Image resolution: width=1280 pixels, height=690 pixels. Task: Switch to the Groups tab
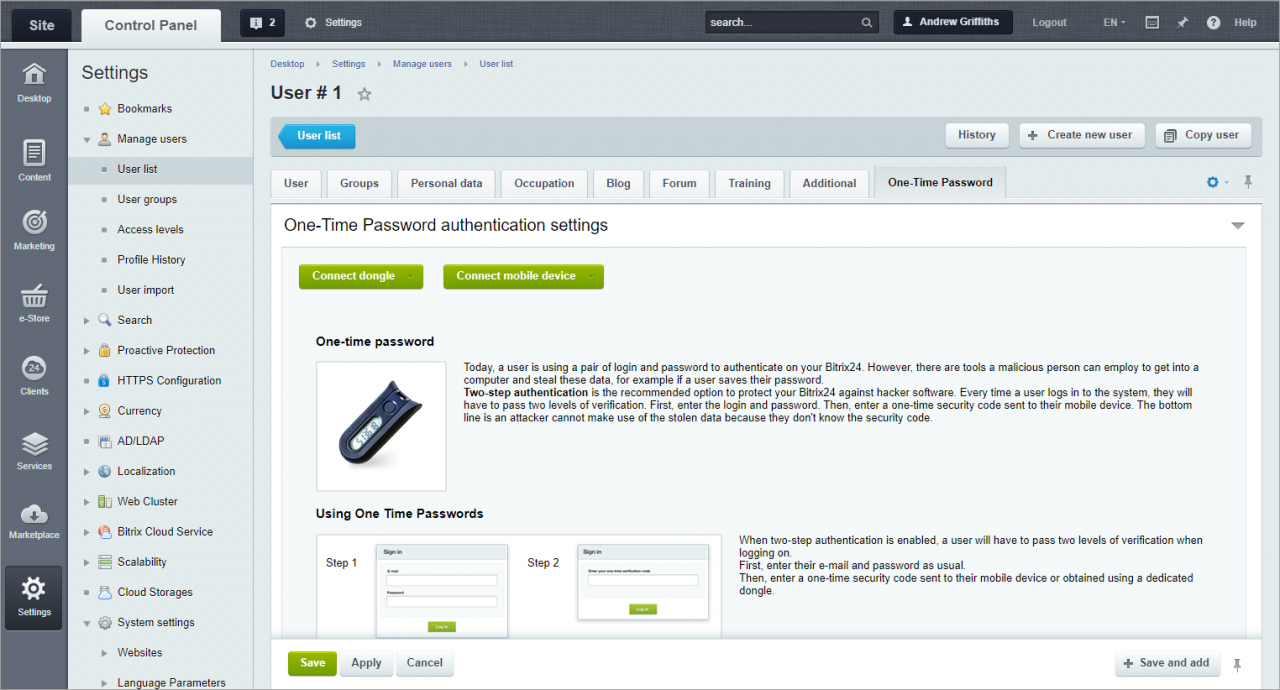359,184
